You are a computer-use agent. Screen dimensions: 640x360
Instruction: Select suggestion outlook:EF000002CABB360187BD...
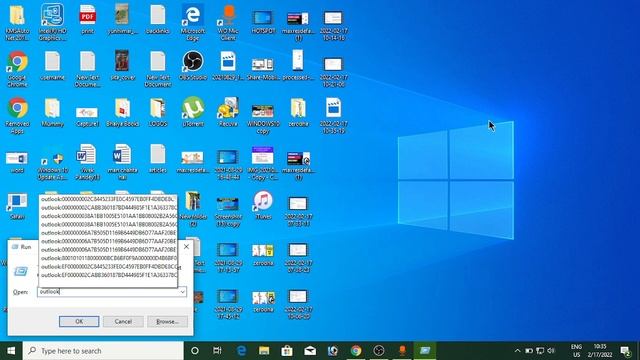[x=108, y=275]
